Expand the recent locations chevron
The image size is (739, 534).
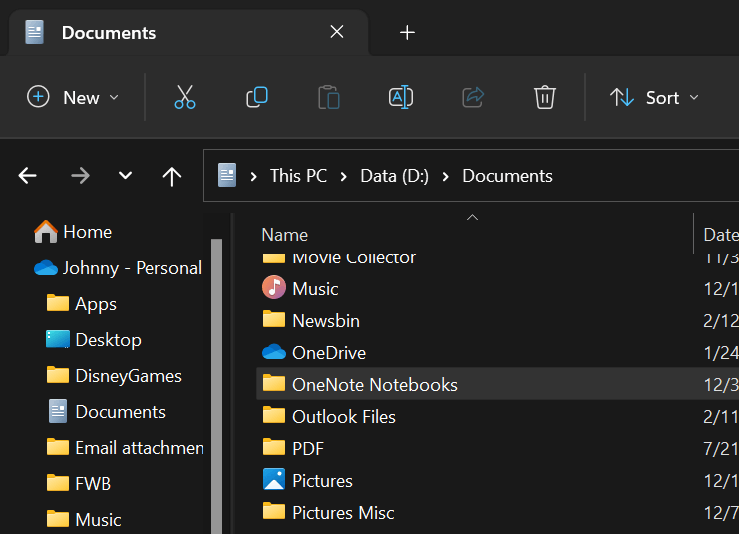tap(125, 176)
